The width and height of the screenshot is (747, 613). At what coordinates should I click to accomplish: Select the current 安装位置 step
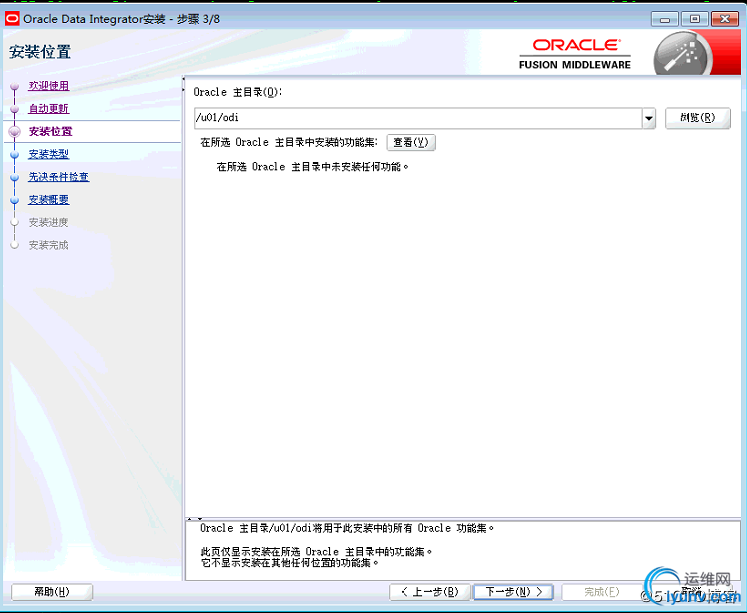pos(50,131)
